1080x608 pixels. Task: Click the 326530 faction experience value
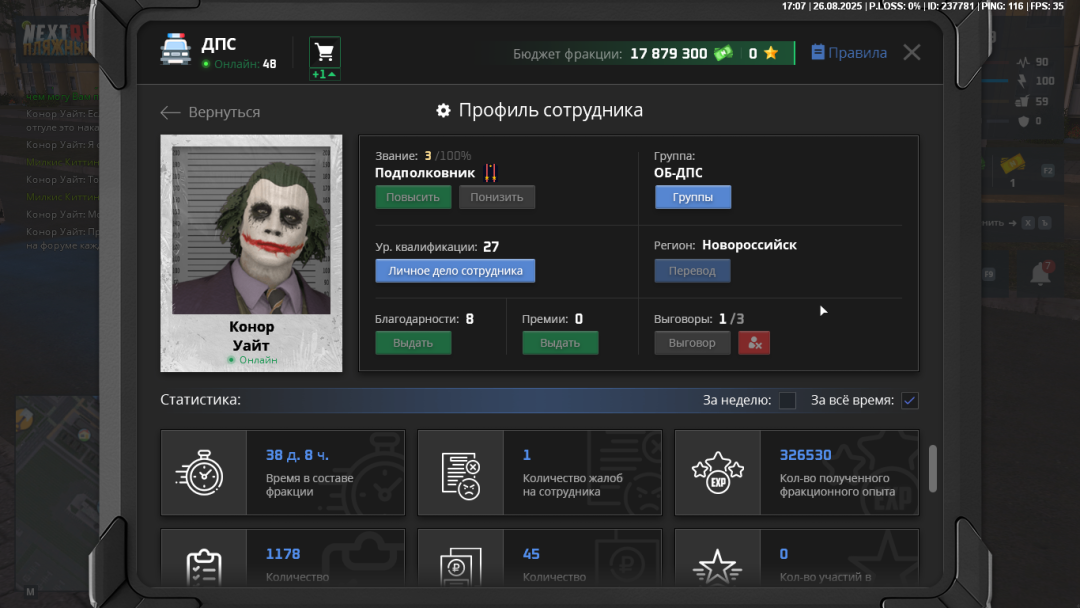805,455
